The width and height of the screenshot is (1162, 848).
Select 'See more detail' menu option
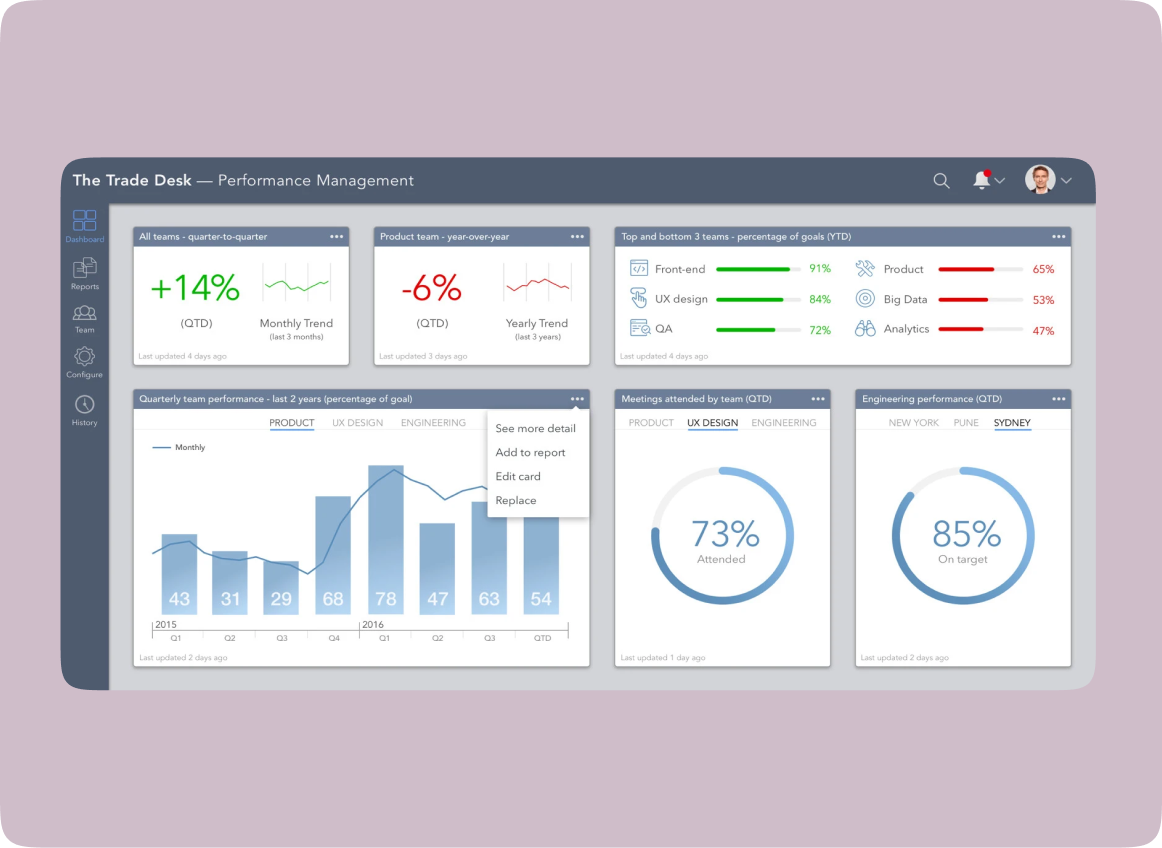point(535,428)
